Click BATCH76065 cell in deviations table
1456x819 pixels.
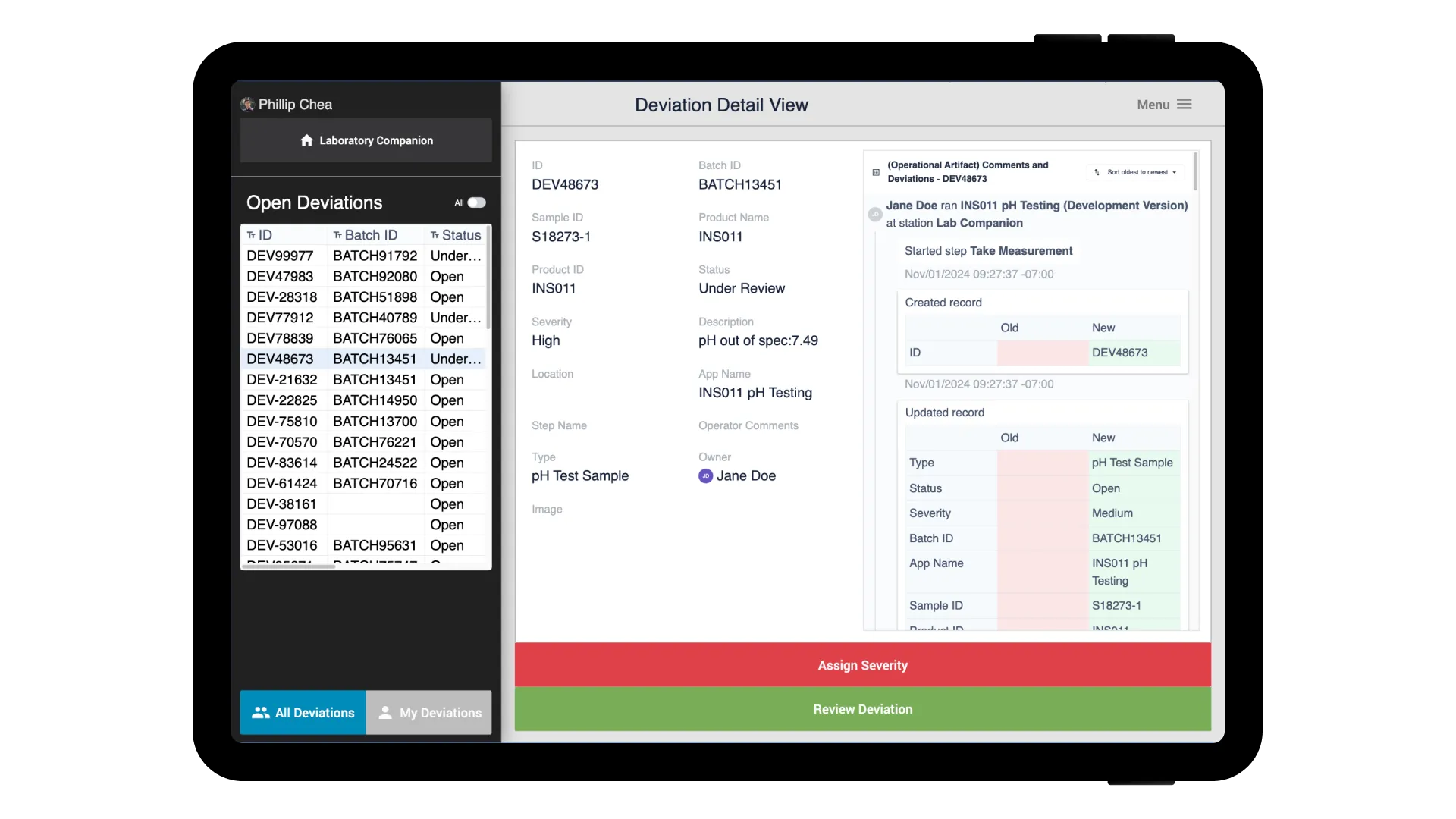coord(375,338)
